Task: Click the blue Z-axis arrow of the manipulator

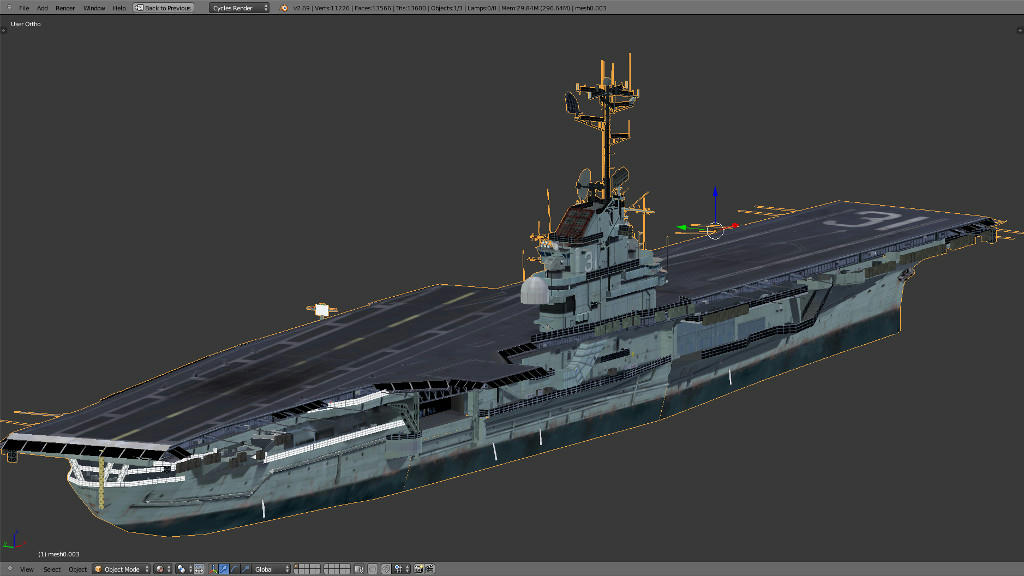Action: pos(714,193)
